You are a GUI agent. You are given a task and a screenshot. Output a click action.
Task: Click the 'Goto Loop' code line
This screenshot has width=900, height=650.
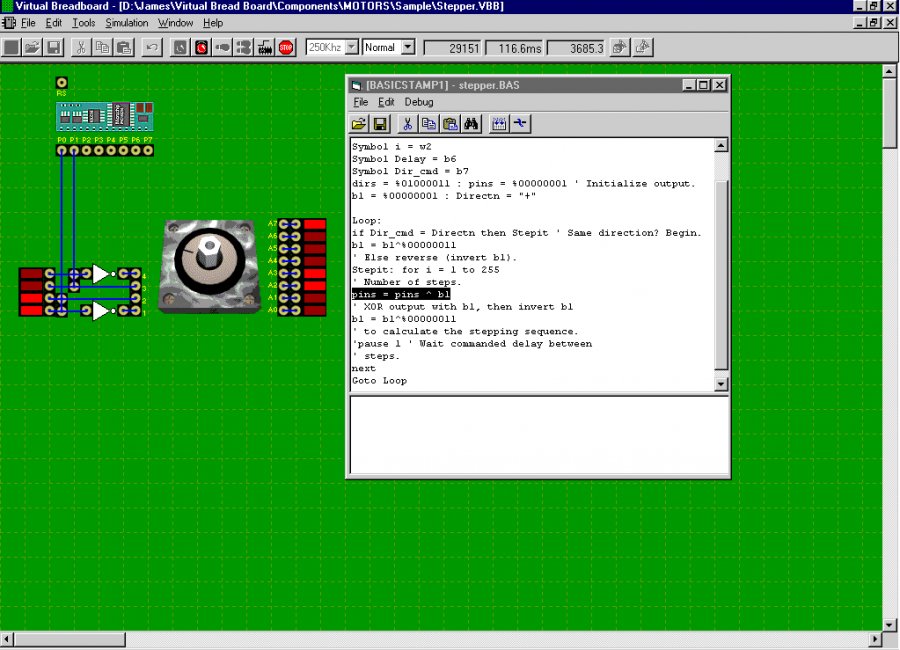coord(379,381)
